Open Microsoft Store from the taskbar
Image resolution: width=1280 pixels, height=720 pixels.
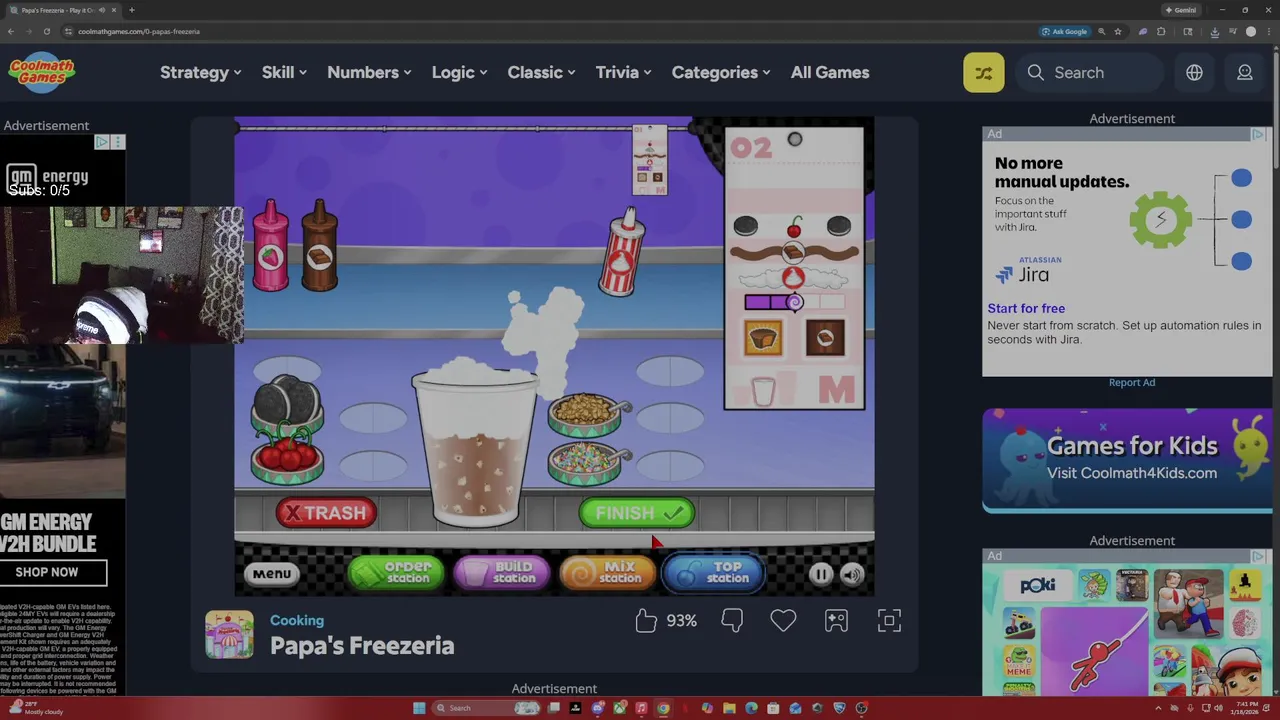coord(773,708)
